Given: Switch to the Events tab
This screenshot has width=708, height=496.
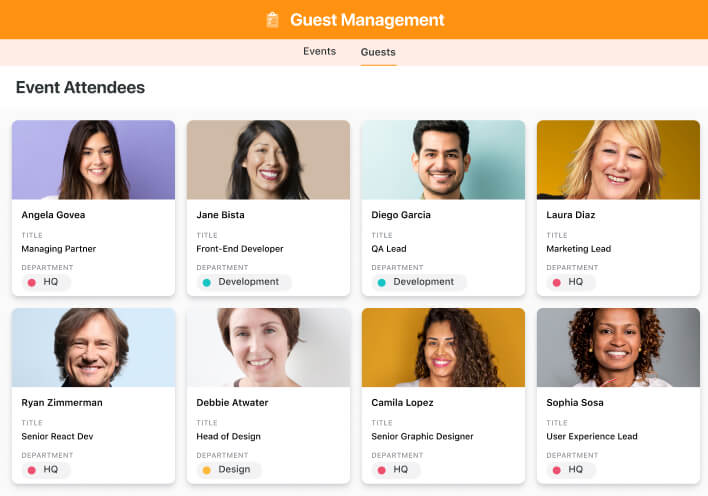Looking at the screenshot, I should 319,51.
